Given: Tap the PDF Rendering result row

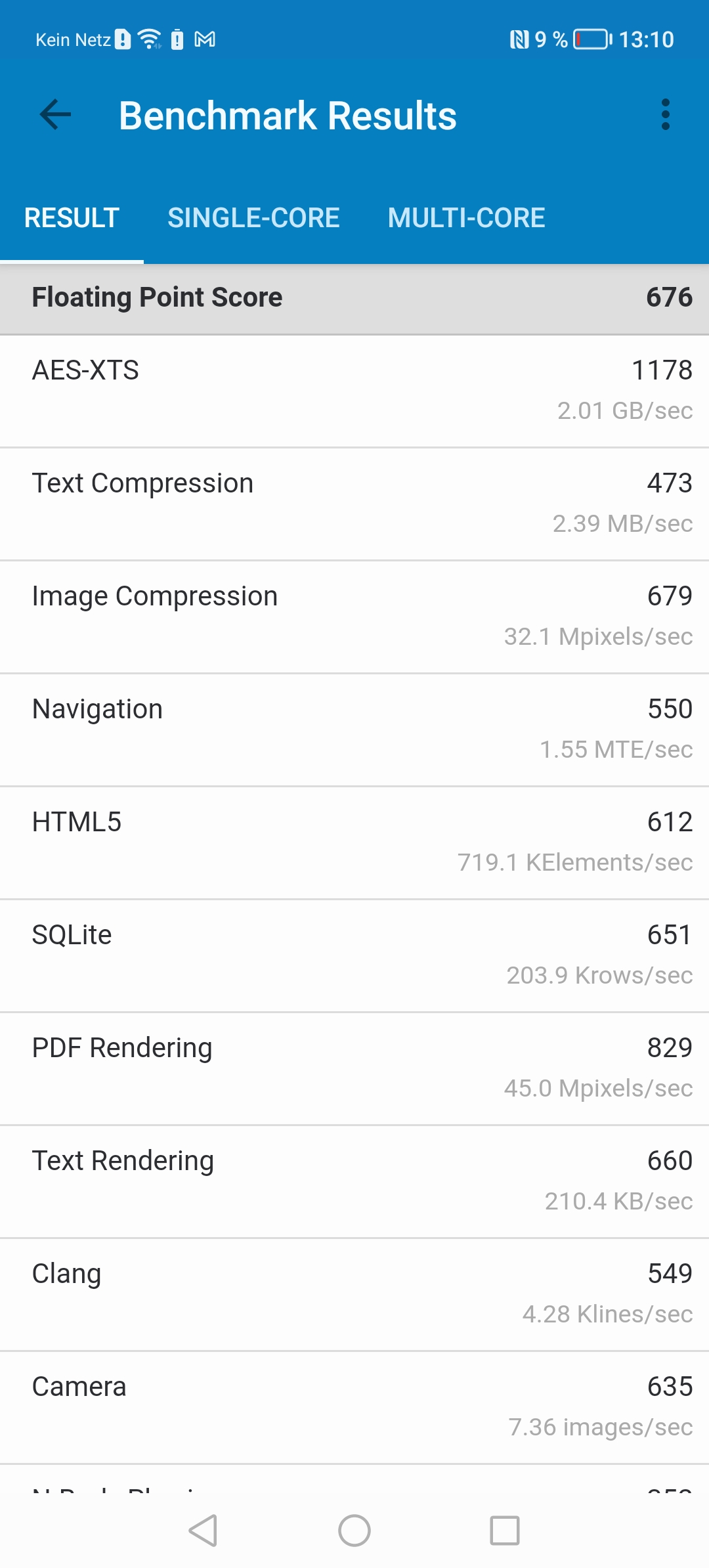Looking at the screenshot, I should coord(354,1069).
